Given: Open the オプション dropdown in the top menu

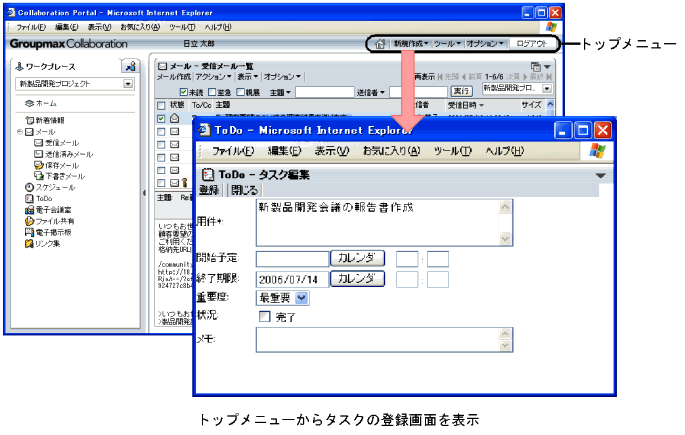Looking at the screenshot, I should 485,44.
